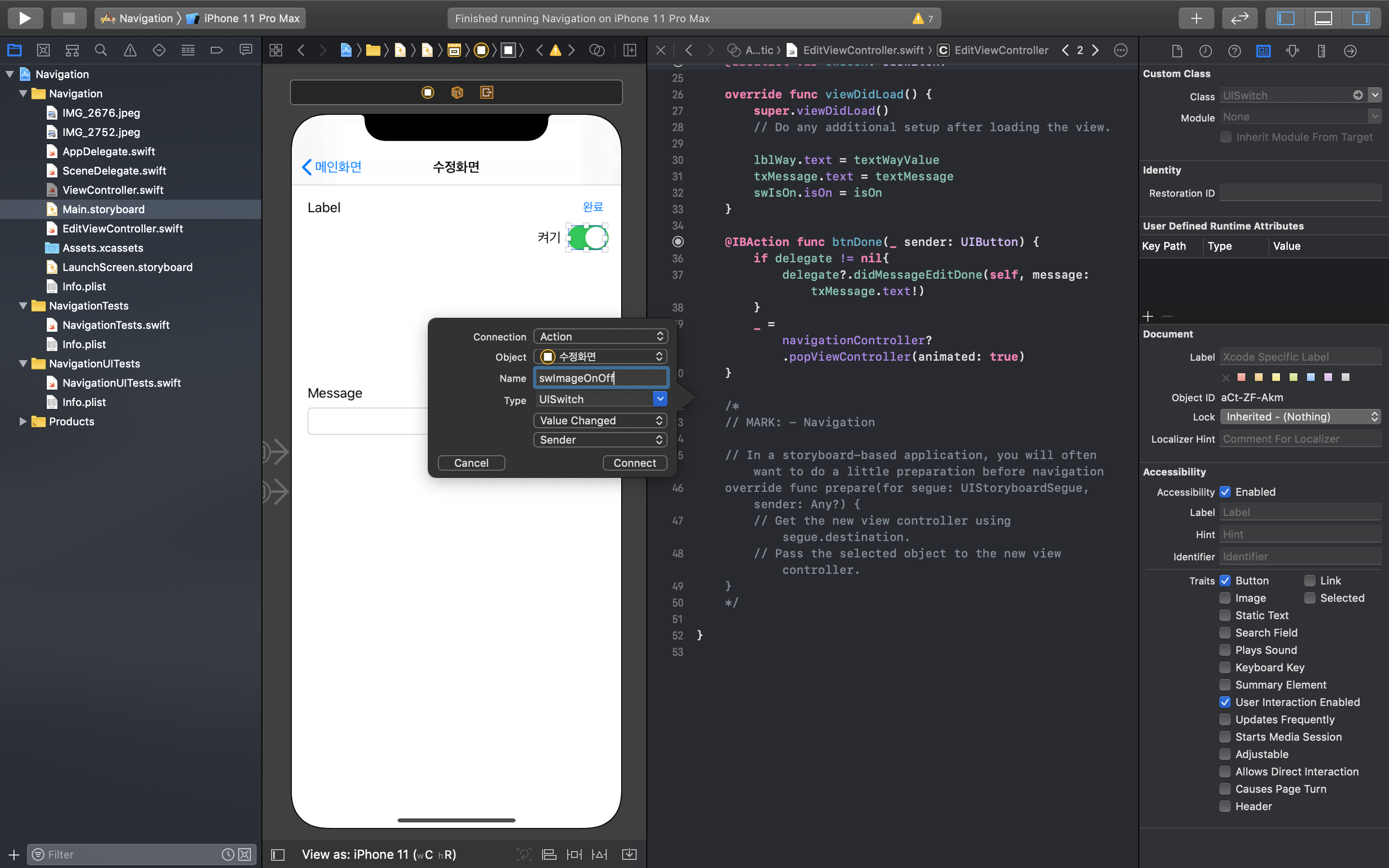Open the Connections inspector arrow icon

(1350, 51)
